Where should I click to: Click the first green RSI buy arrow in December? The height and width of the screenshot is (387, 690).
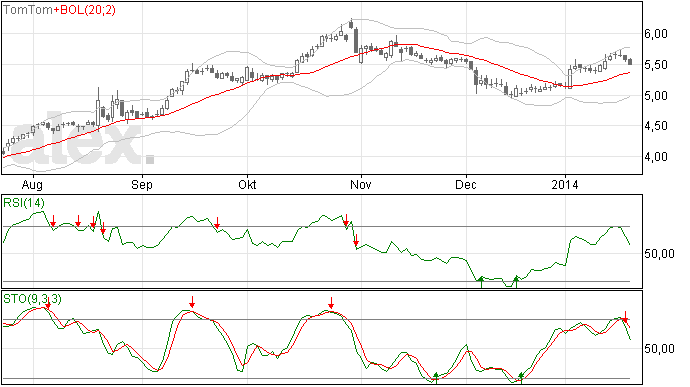coord(481,282)
